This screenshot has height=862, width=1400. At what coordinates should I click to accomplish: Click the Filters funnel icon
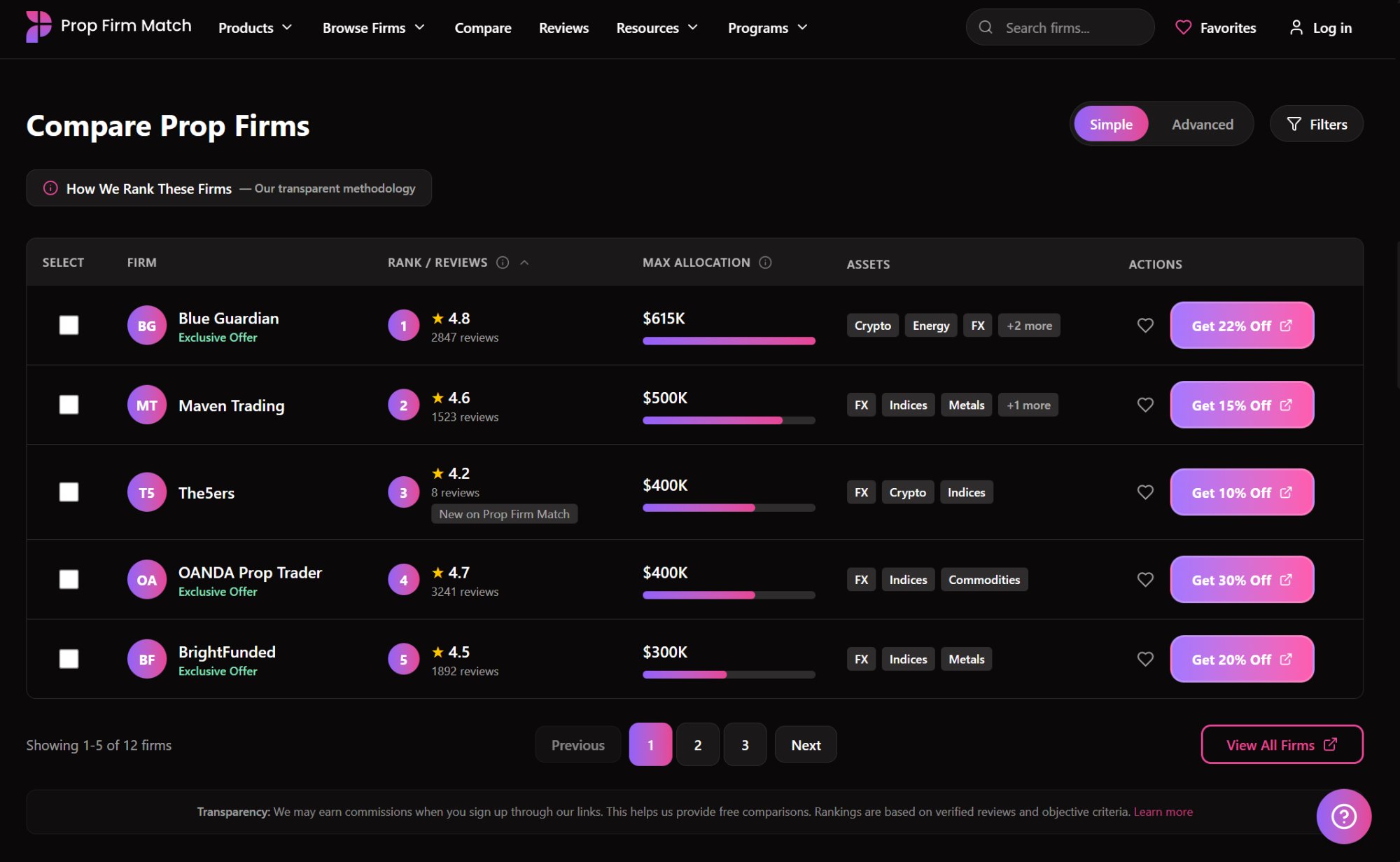[1294, 124]
